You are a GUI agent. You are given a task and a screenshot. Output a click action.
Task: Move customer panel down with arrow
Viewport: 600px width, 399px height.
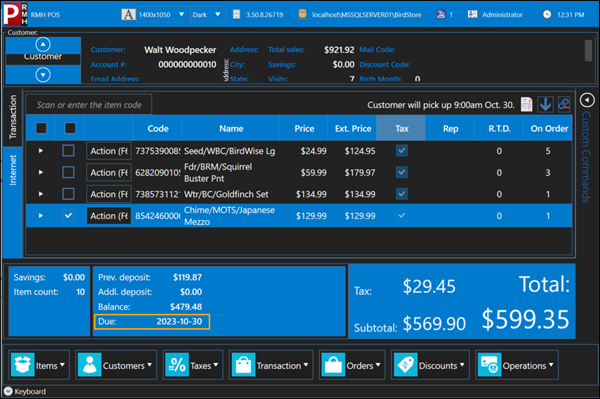43,75
